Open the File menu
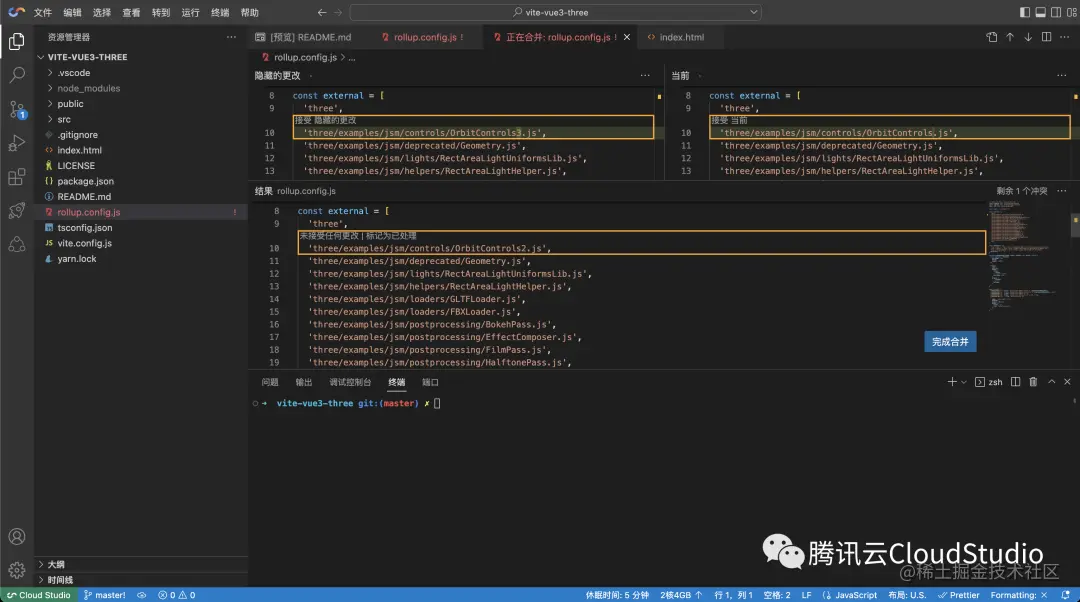Viewport: 1080px width, 602px height. [x=43, y=12]
